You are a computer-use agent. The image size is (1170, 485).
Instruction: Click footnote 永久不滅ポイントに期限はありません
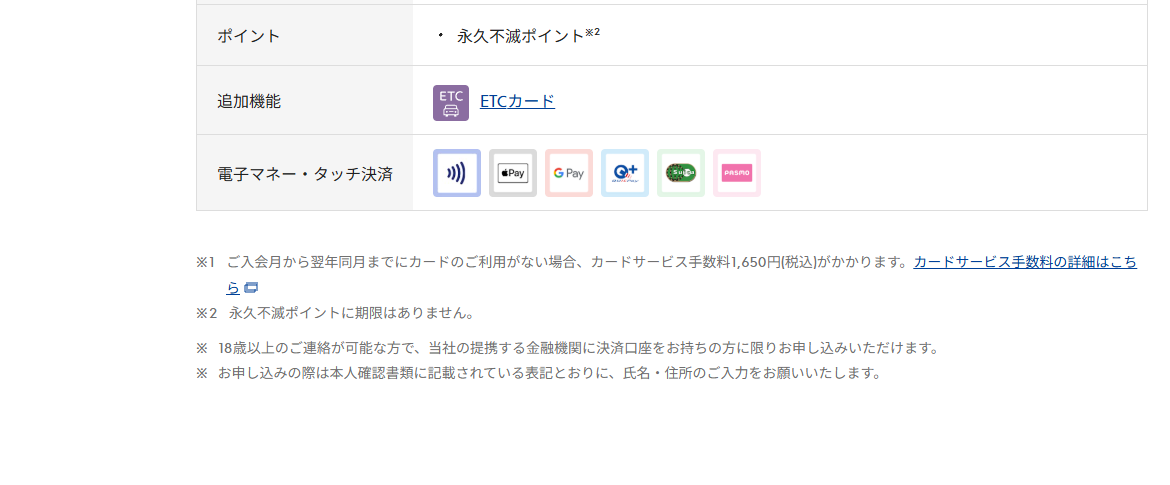pyautogui.click(x=351, y=313)
